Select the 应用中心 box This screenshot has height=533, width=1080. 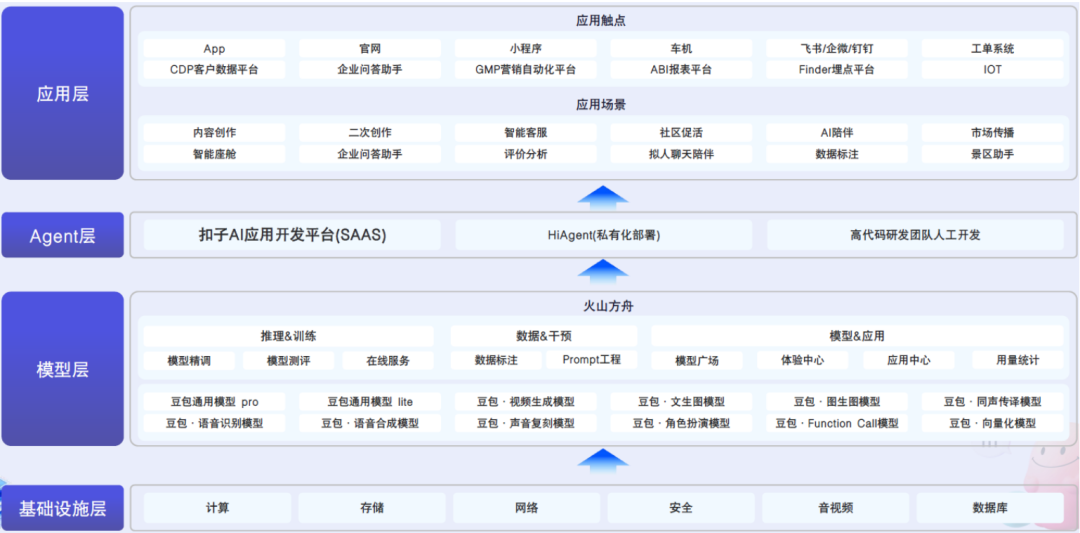(908, 360)
